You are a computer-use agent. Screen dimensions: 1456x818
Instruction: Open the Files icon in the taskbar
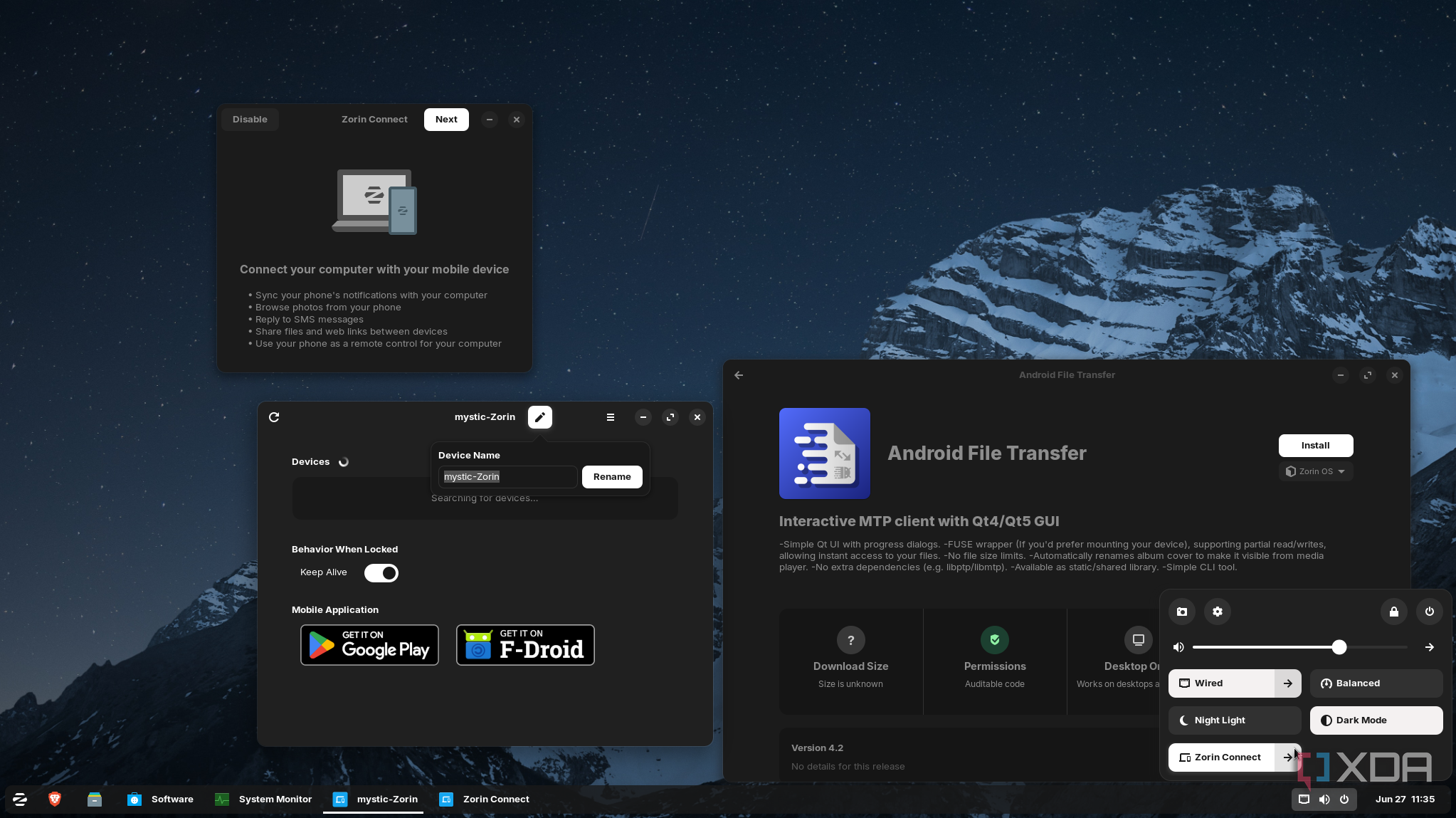pyautogui.click(x=95, y=799)
